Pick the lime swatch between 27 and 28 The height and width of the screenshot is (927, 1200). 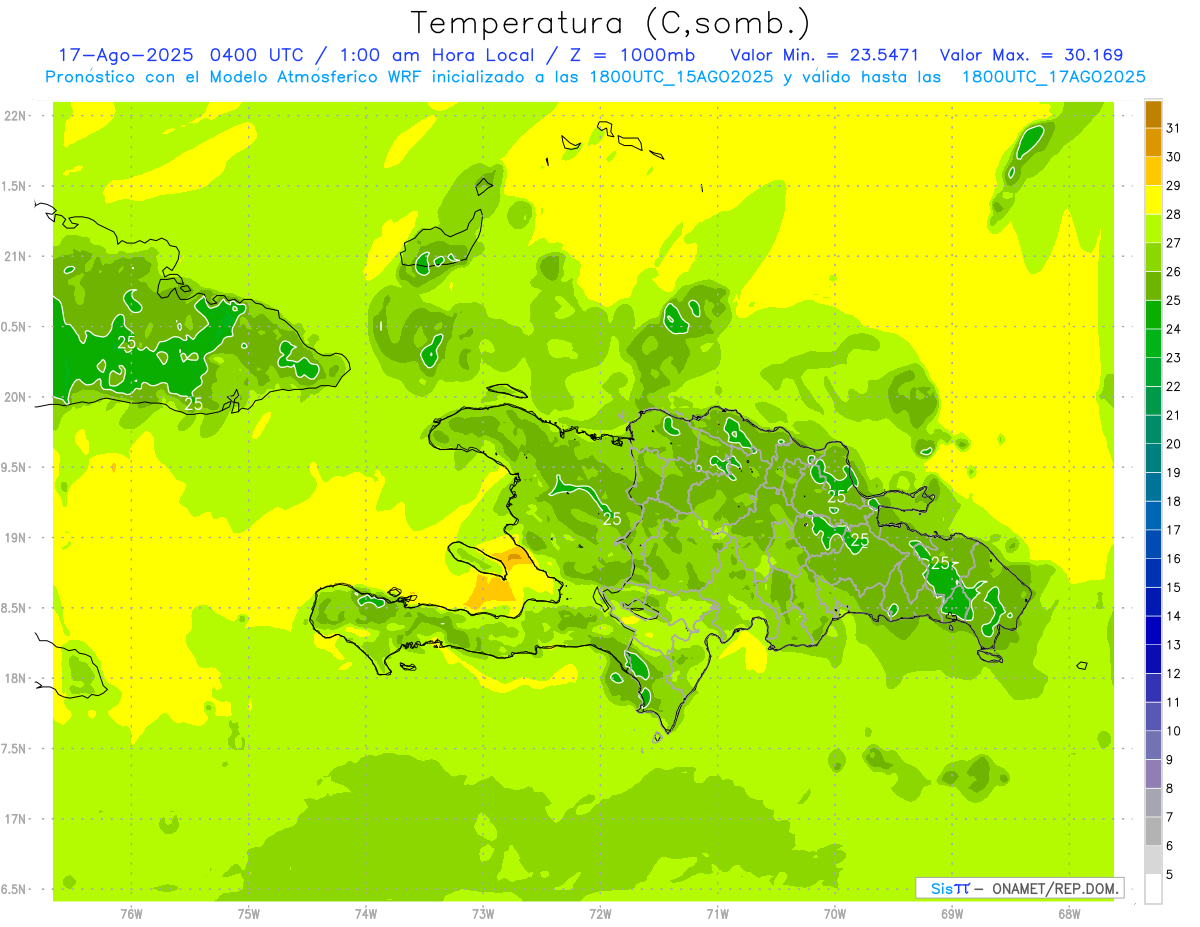click(1153, 228)
